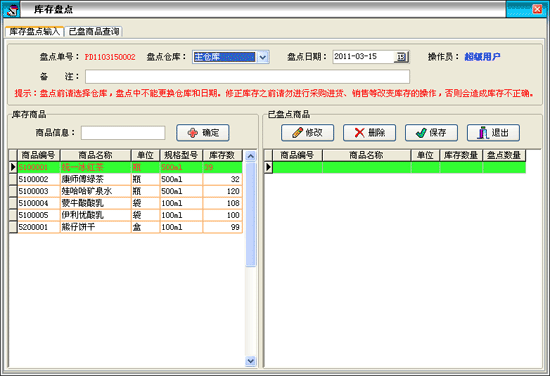This screenshot has width=550, height=376.
Task: Click scroll down arrow of inventory list
Action: point(250,361)
